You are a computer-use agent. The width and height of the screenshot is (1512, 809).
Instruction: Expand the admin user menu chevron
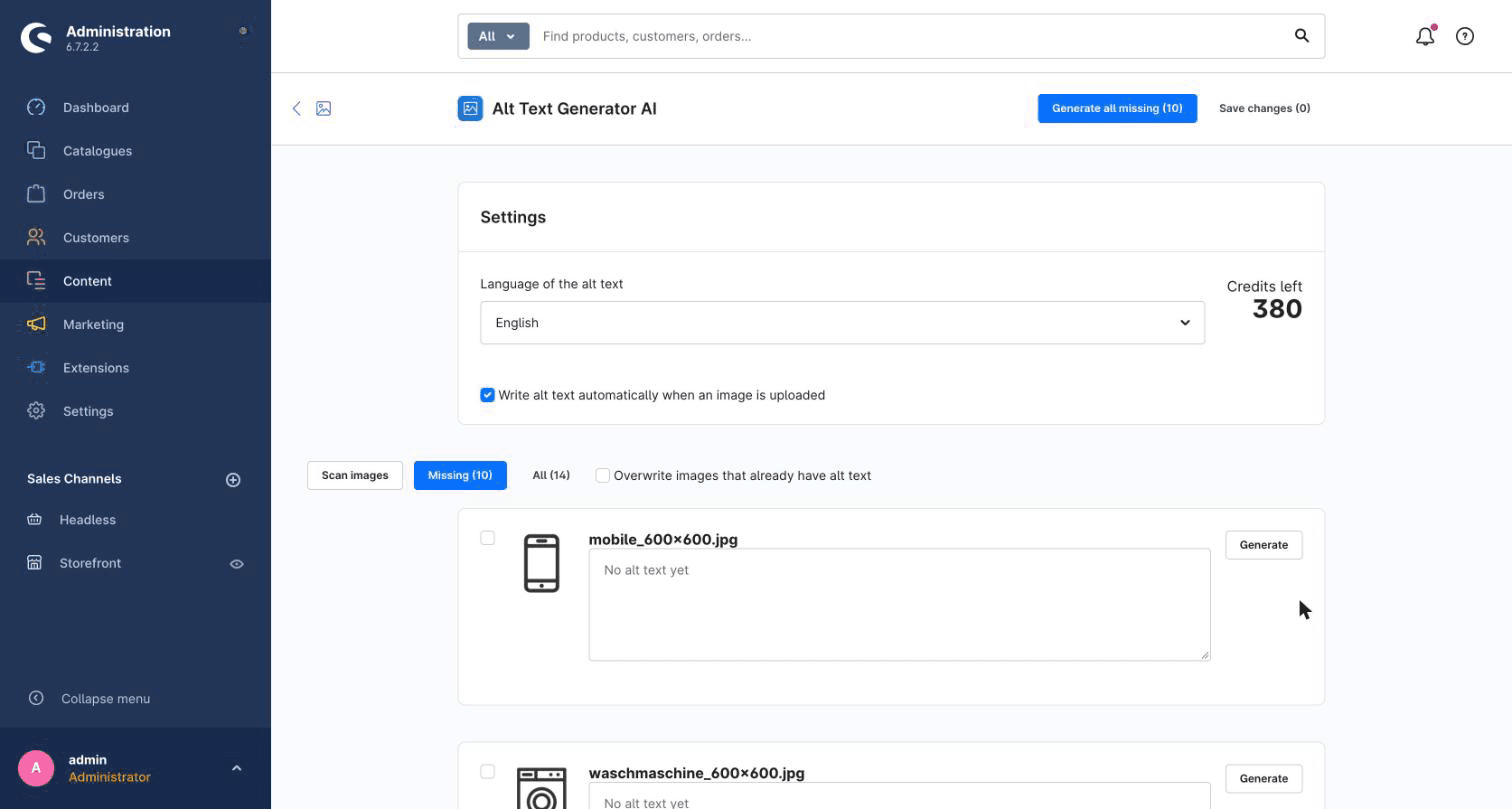pyautogui.click(x=236, y=768)
